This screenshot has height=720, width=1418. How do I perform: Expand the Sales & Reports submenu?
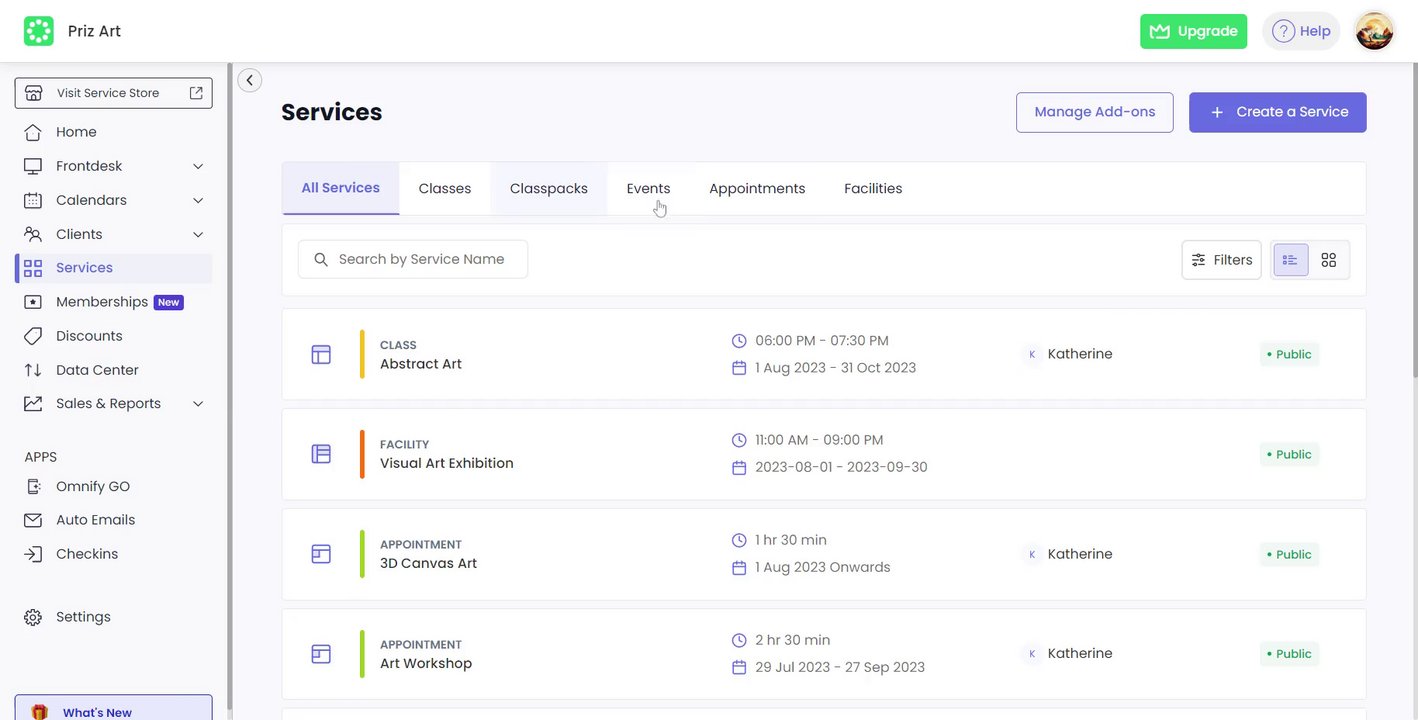click(x=198, y=404)
